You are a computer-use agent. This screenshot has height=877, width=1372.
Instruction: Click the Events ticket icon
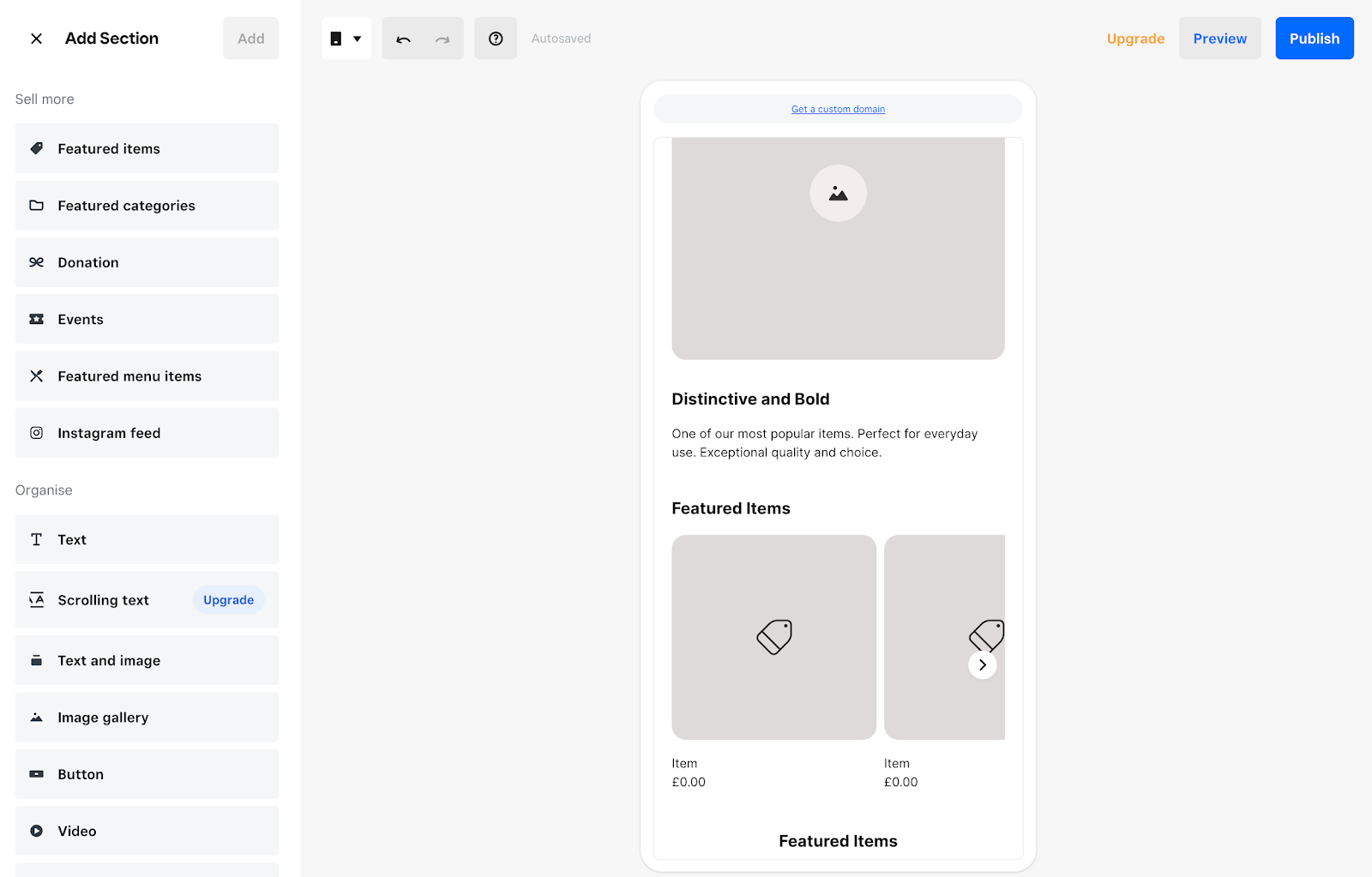pyautogui.click(x=36, y=318)
